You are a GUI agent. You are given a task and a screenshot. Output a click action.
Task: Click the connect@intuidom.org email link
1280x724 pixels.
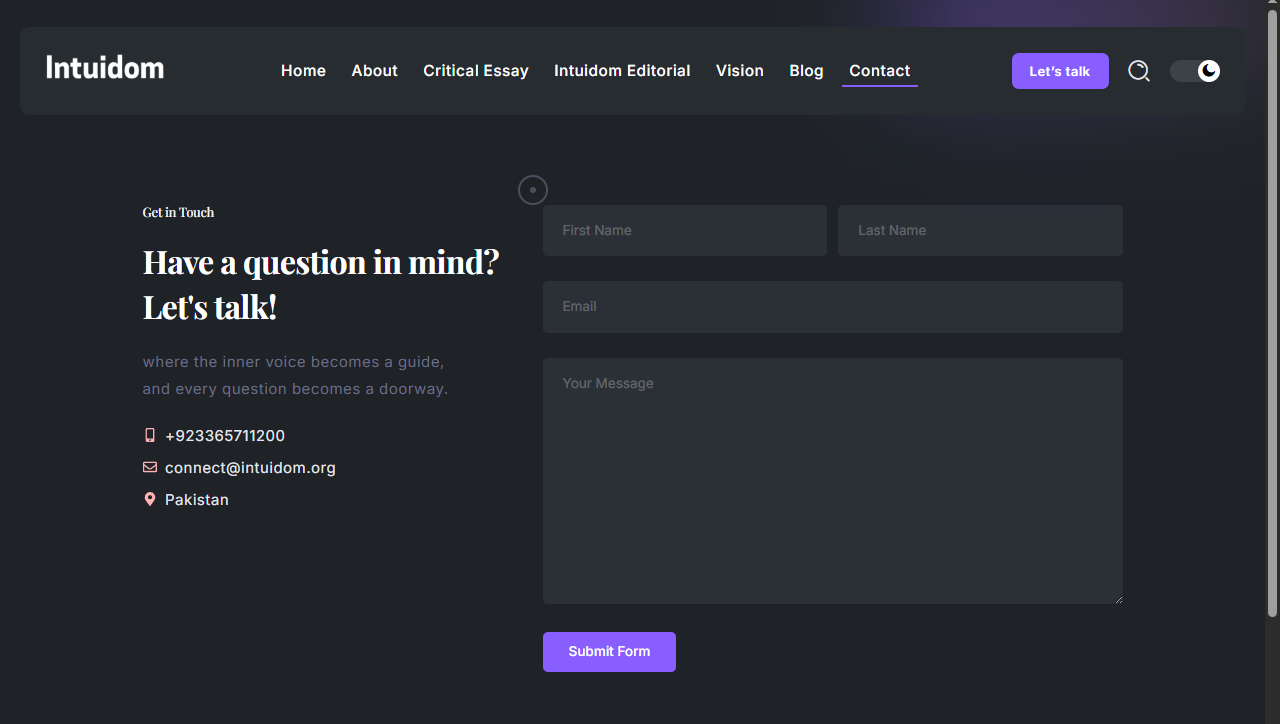click(x=250, y=468)
